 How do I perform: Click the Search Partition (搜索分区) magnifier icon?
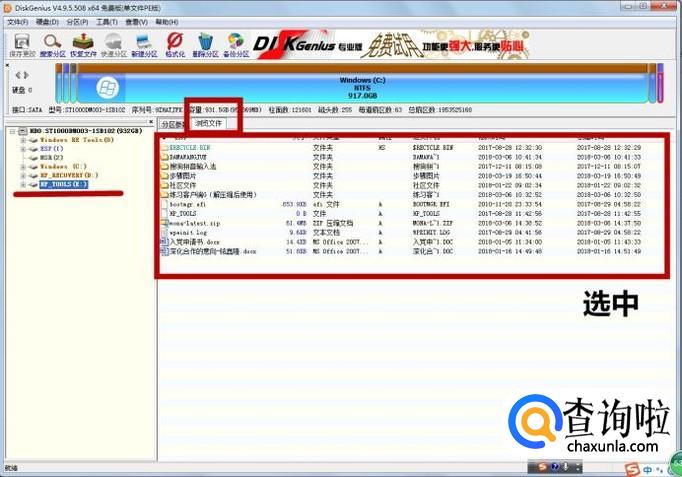pyautogui.click(x=53, y=45)
